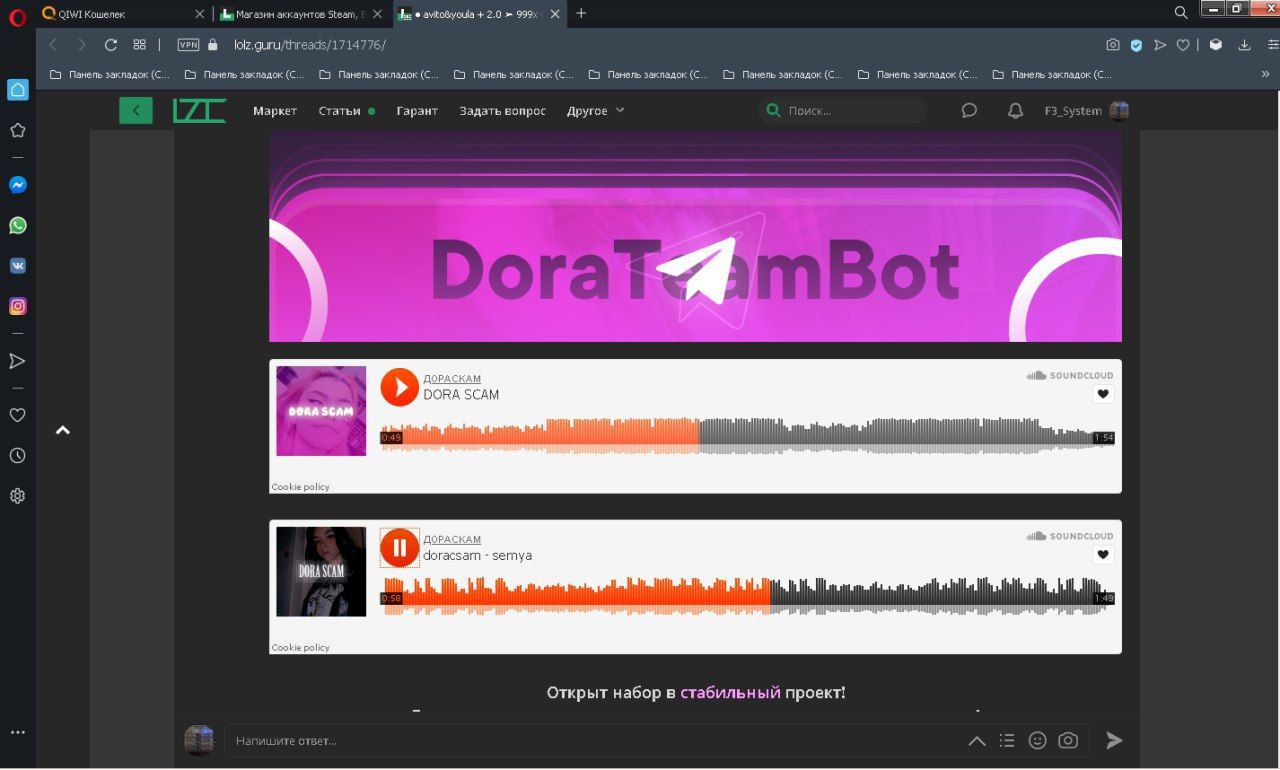Open a new browser tab
Screen dimensions: 1280x770
(582, 13)
